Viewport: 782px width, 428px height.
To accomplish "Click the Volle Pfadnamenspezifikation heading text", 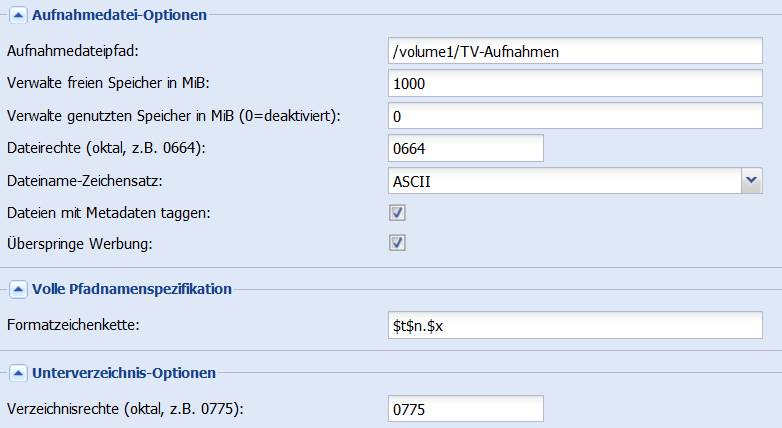I will (x=132, y=289).
